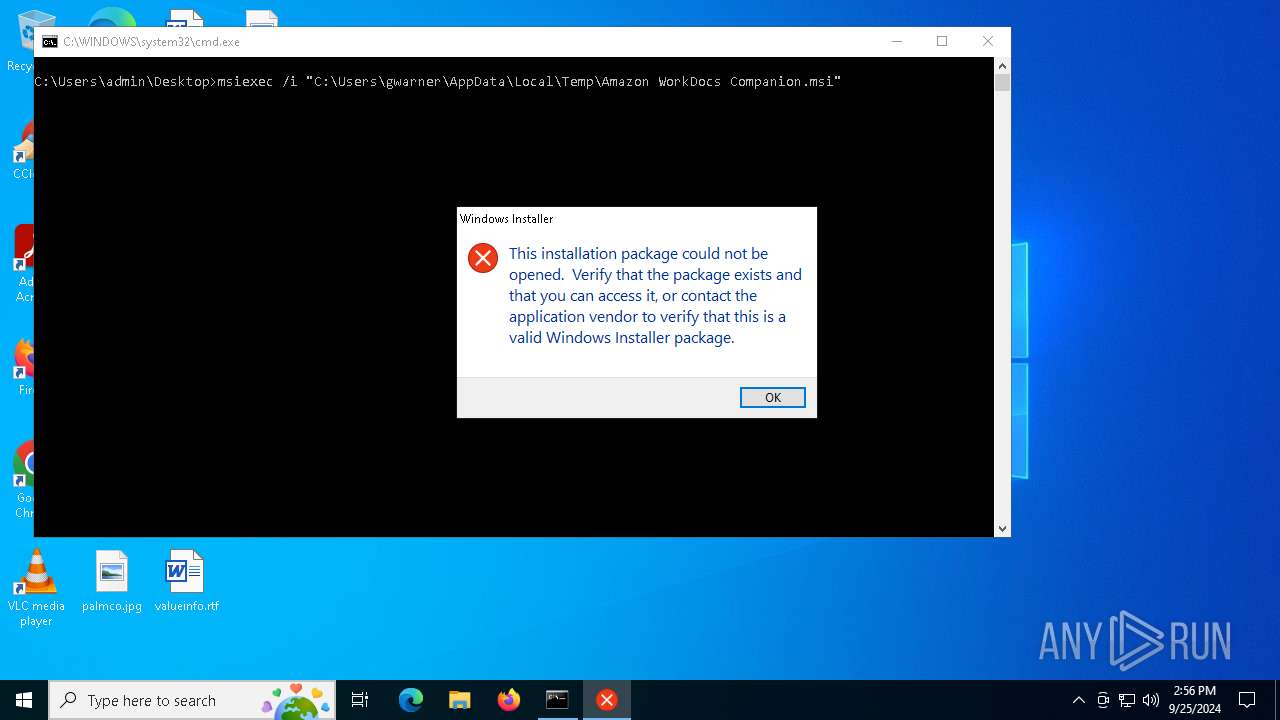Open the clock showing 2:56 PM
Image resolution: width=1280 pixels, height=720 pixels.
tap(1194, 700)
